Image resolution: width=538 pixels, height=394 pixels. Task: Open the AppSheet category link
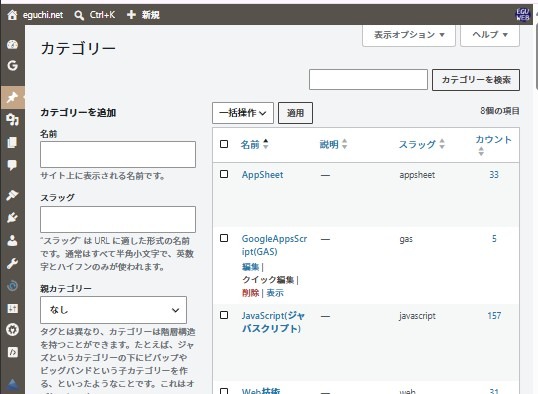262,175
